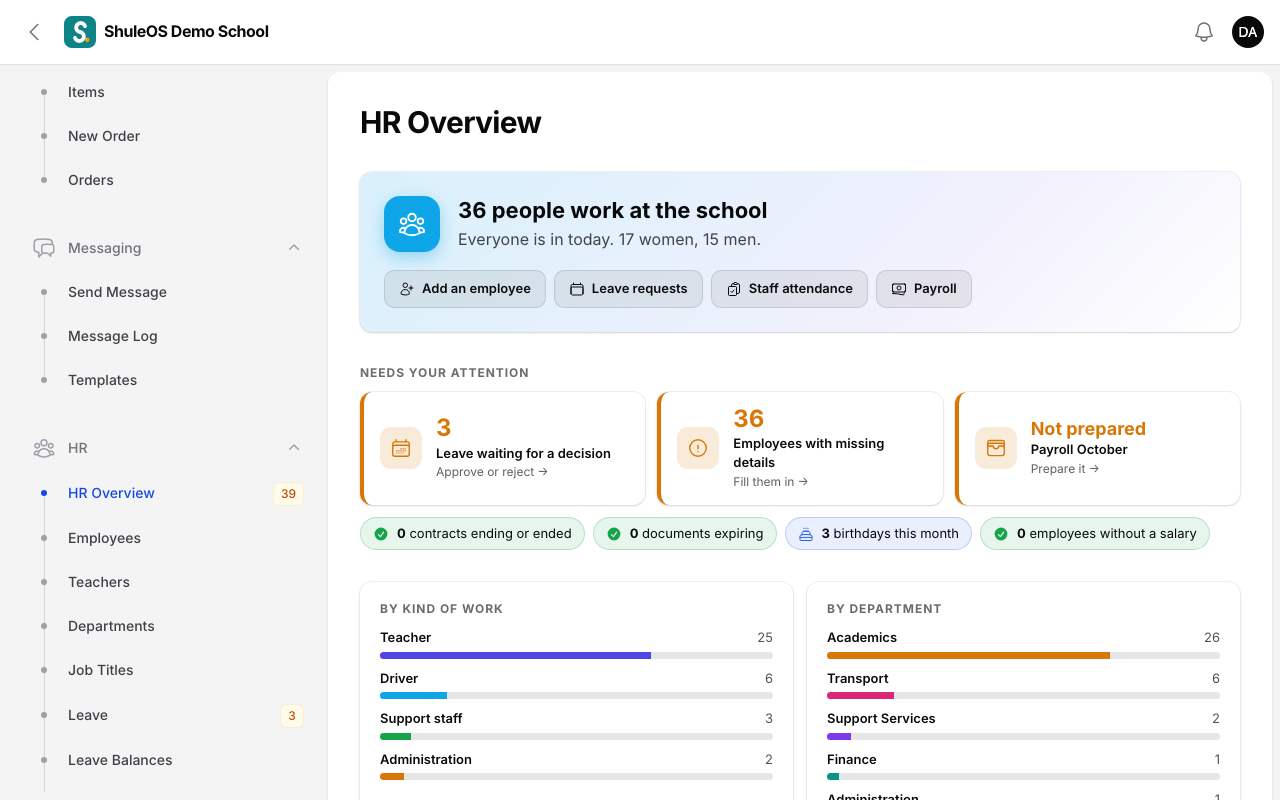This screenshot has width=1280, height=800.
Task: Open the Orders page
Action: click(x=91, y=180)
